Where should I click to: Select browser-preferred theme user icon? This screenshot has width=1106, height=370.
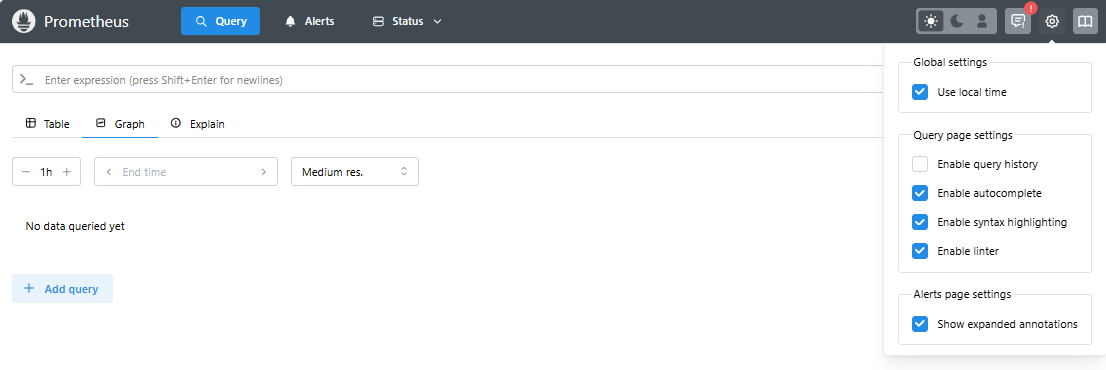(981, 21)
